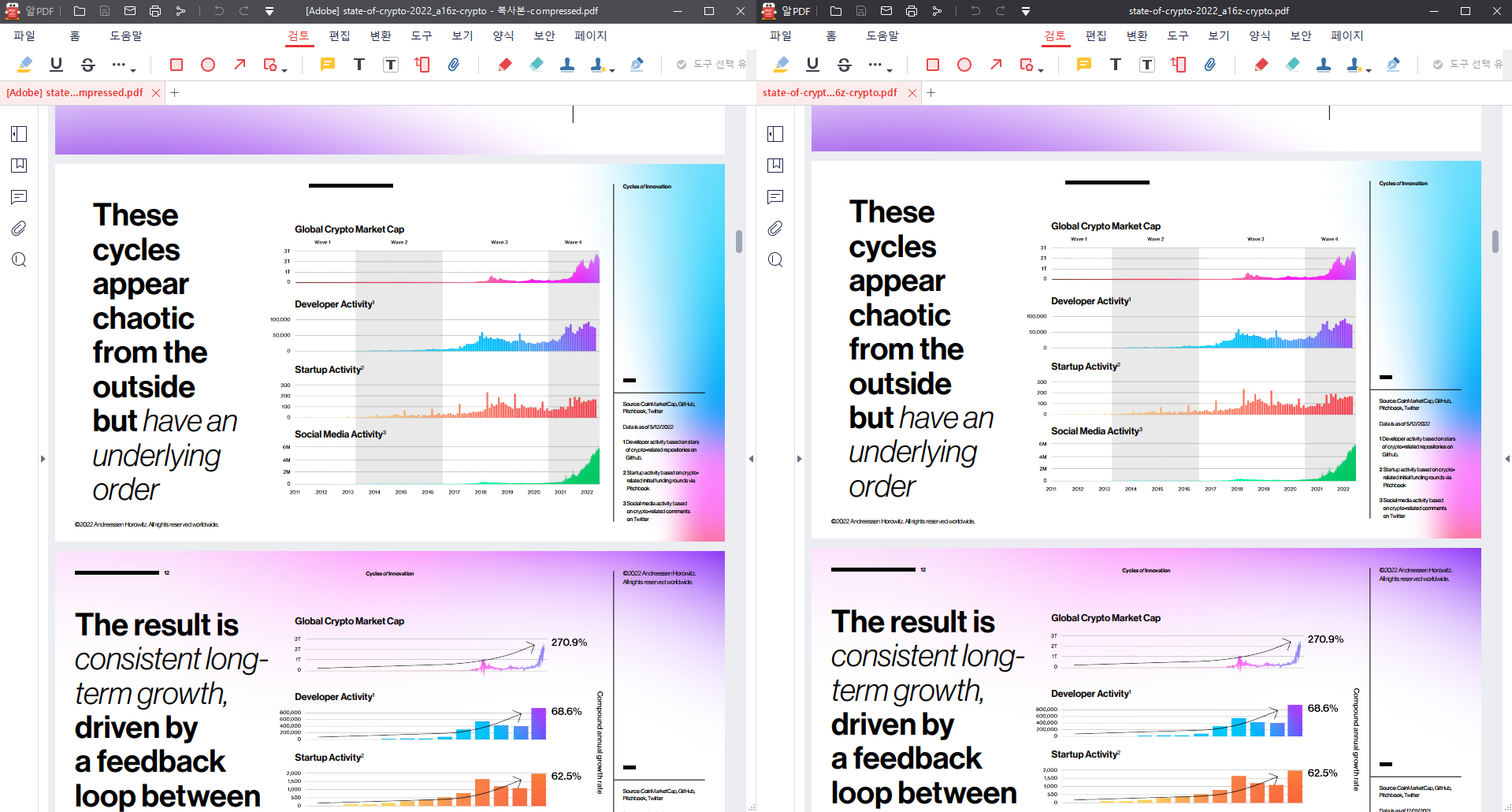Screen dimensions: 1512x812
Task: Select the underline tool in left window
Action: coord(56,65)
